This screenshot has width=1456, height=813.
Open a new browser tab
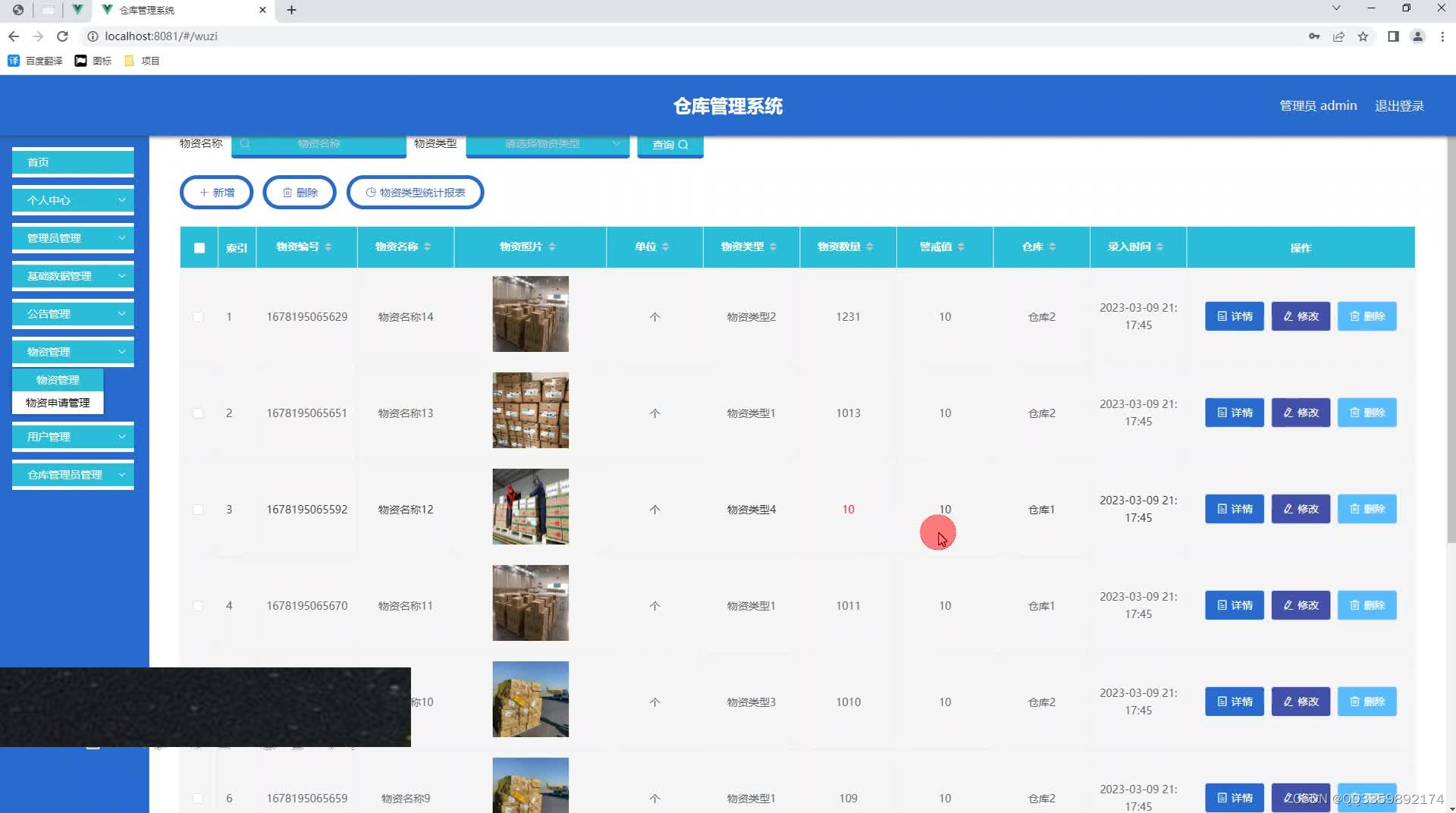point(291,10)
